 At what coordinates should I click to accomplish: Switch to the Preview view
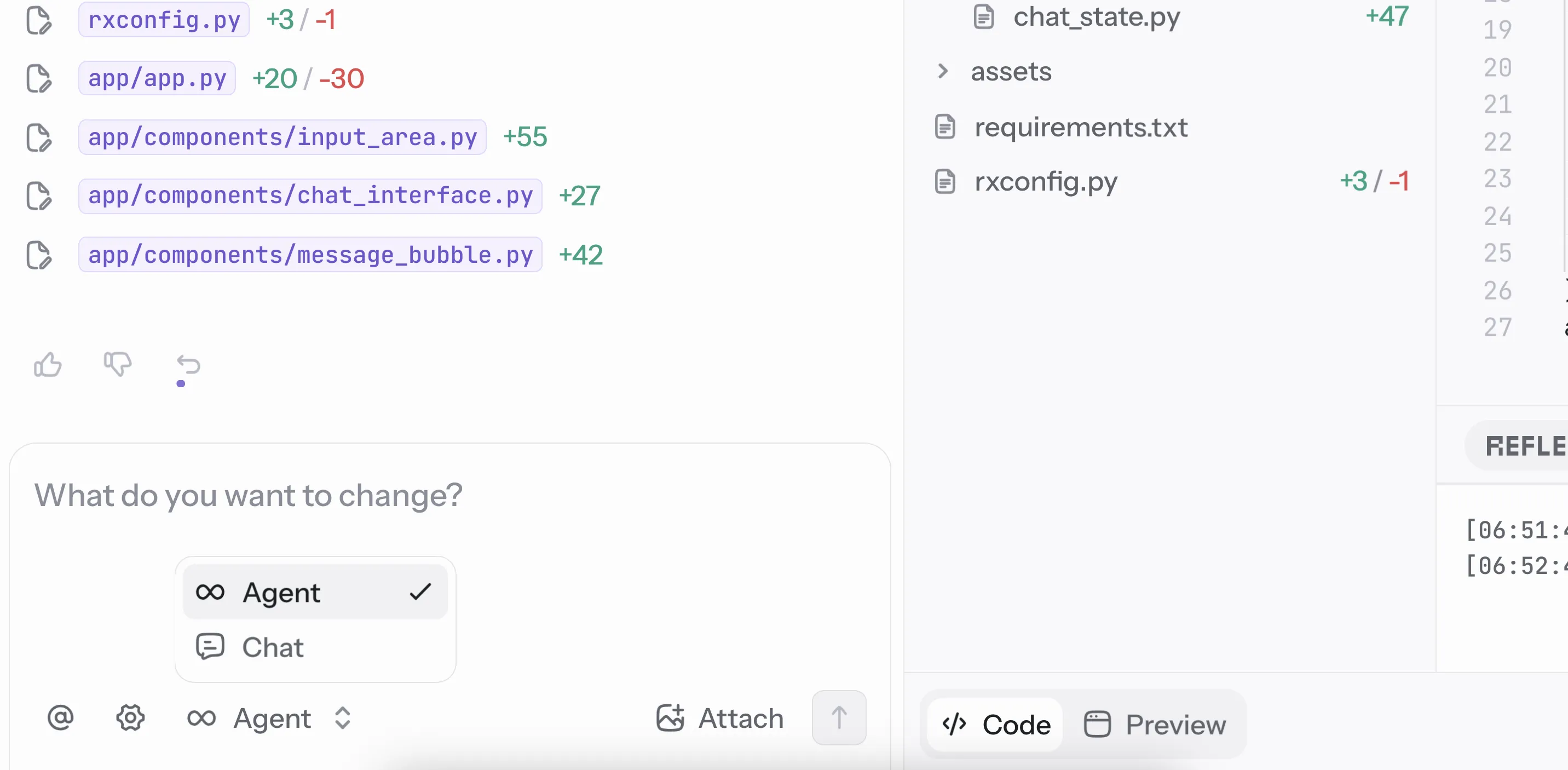click(1155, 725)
